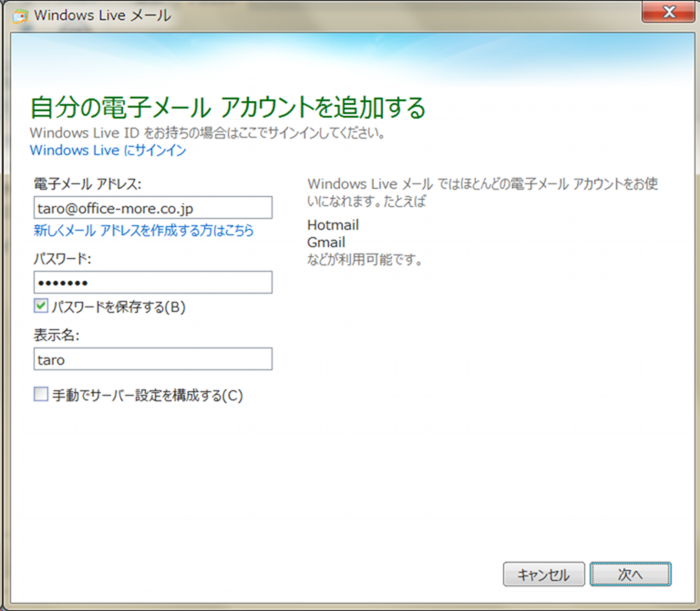Click the などが利用可能です。 text
Viewport: 700px width, 611px height.
[x=365, y=259]
